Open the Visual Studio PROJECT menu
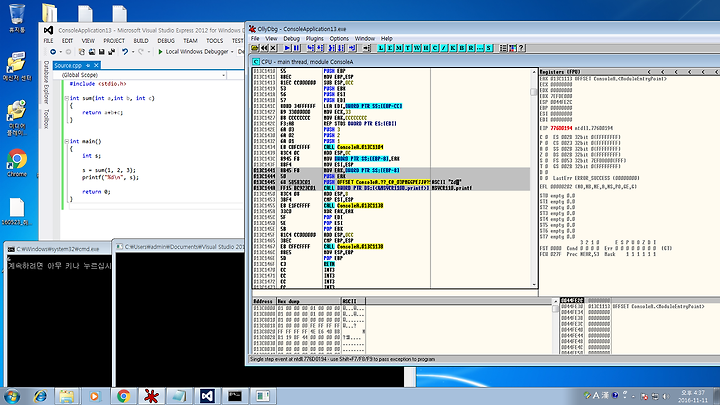This screenshot has height=405, width=720. click(113, 41)
